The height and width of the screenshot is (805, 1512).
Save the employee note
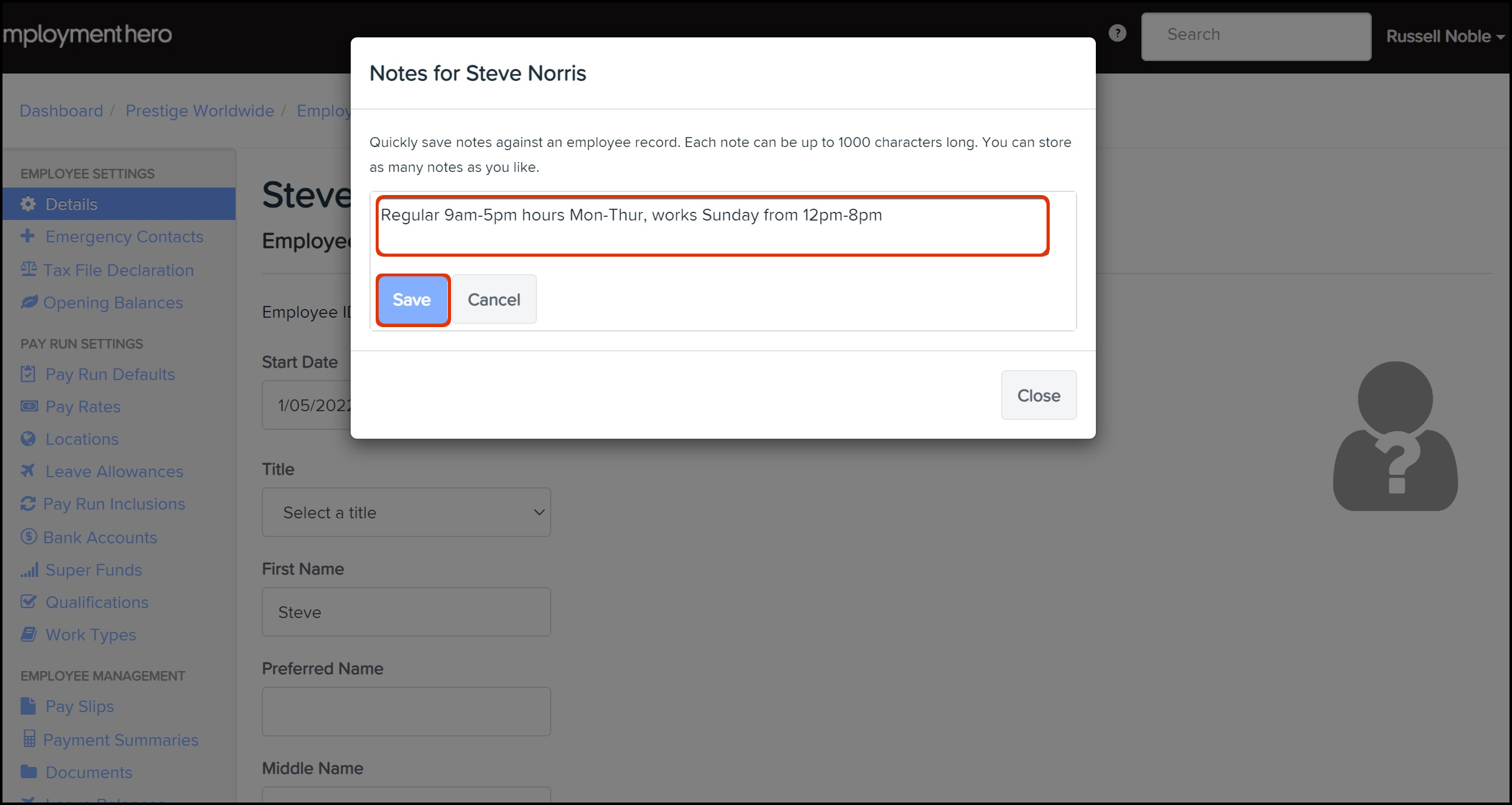[x=412, y=300]
